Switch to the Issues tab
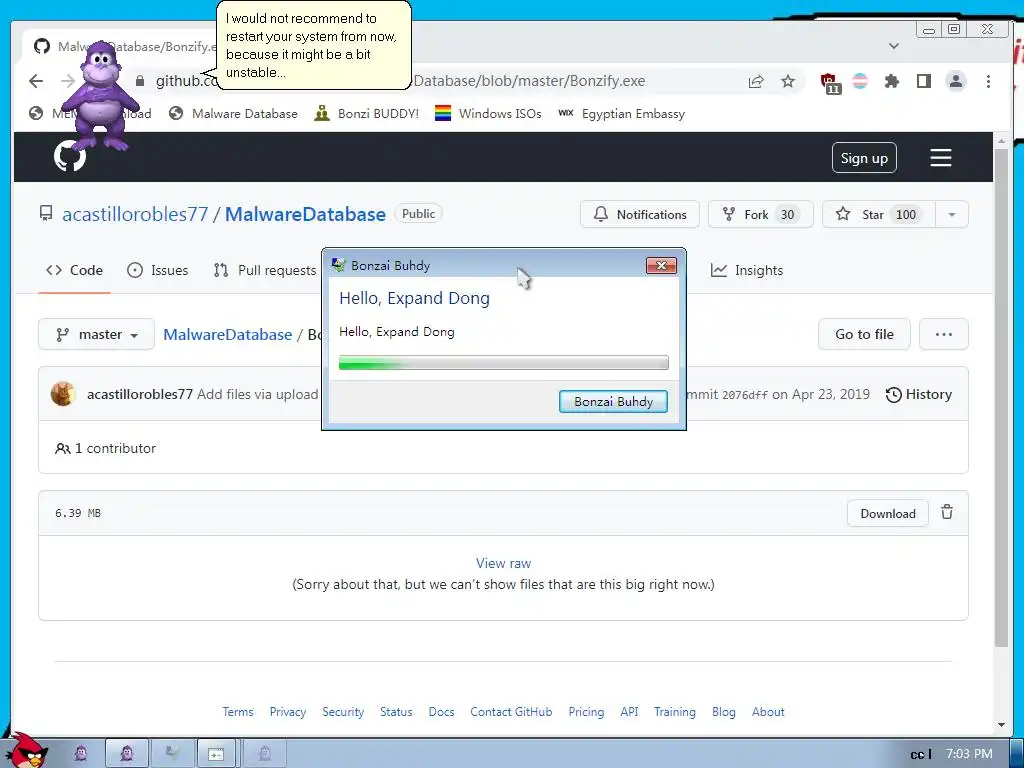Image resolution: width=1024 pixels, height=768 pixels. point(157,270)
